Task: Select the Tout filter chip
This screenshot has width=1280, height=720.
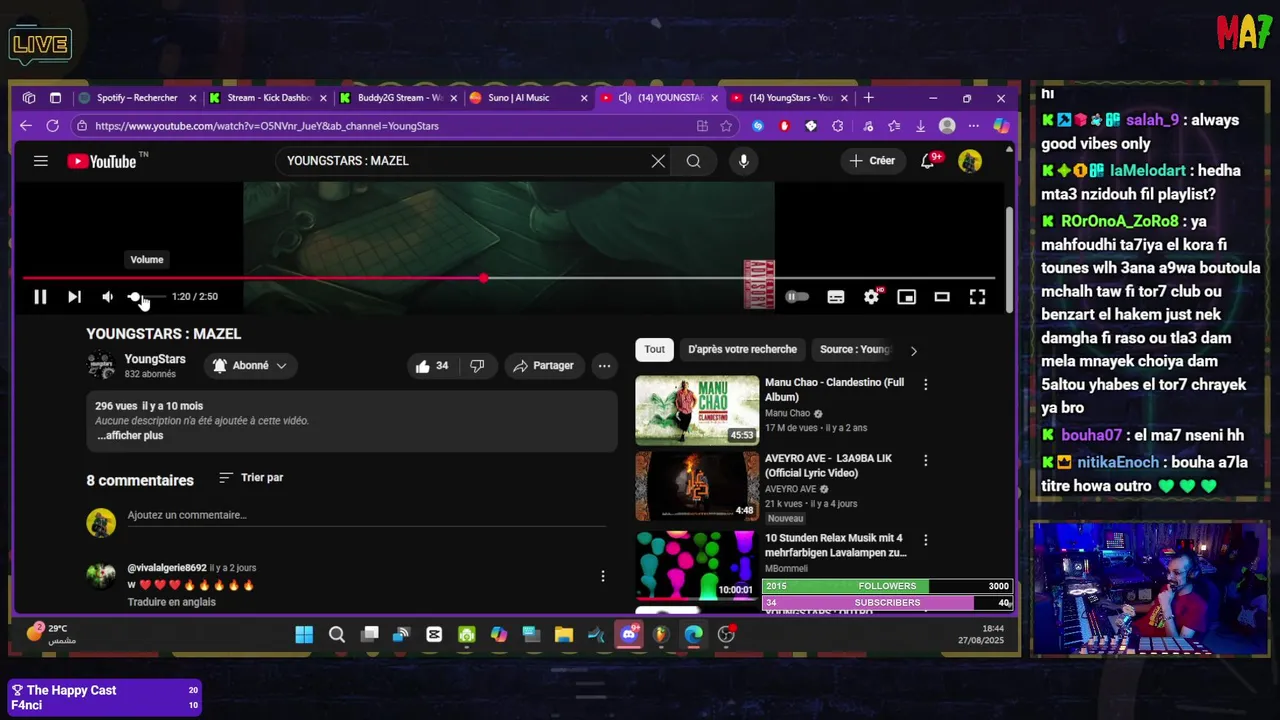Action: click(x=654, y=350)
